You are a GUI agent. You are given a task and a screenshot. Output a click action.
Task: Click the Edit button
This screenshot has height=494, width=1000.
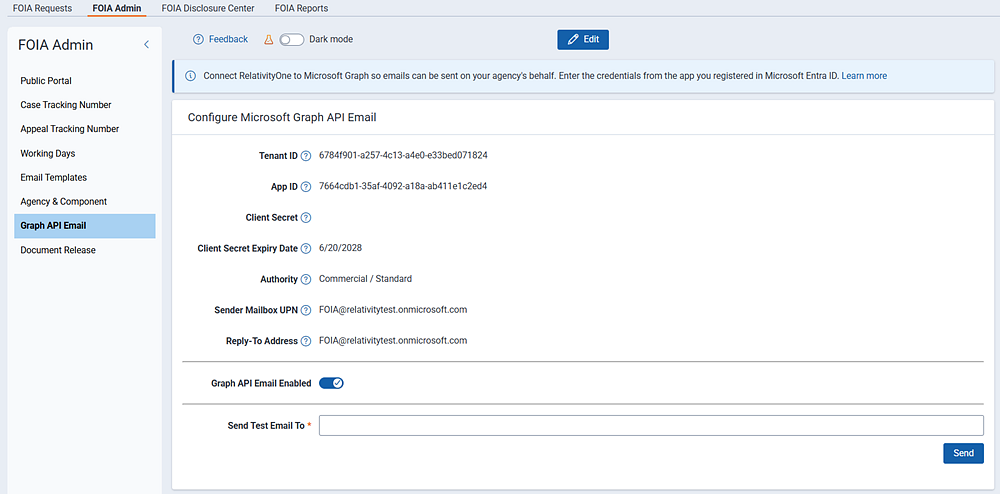[583, 40]
